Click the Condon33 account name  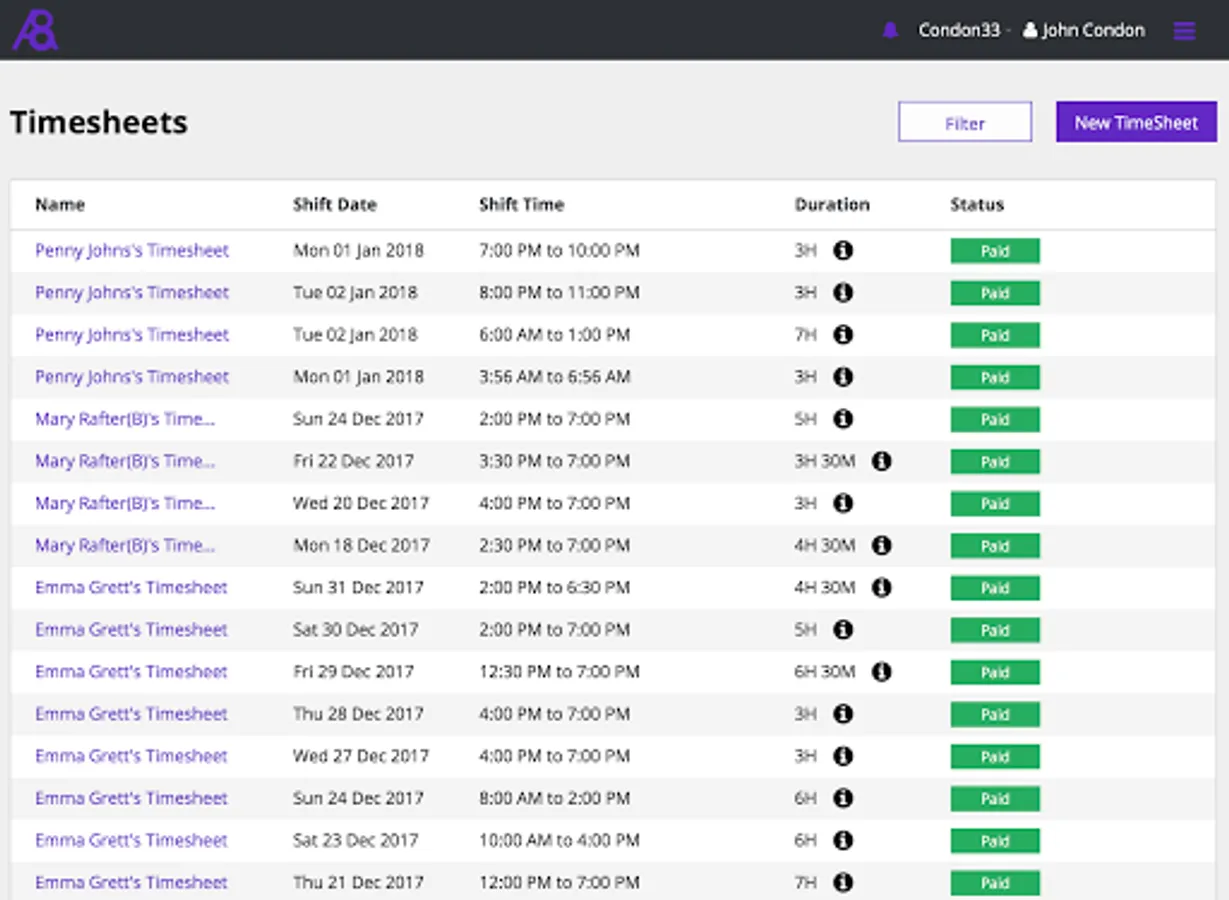pos(958,31)
